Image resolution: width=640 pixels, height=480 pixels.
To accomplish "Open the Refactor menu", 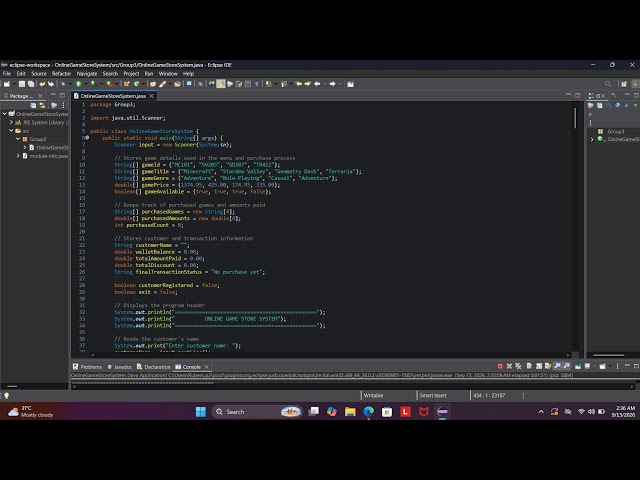I will coord(62,74).
